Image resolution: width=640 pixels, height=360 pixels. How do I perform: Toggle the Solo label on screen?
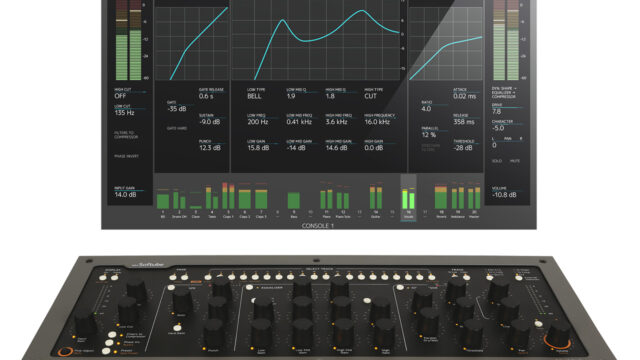click(x=497, y=161)
